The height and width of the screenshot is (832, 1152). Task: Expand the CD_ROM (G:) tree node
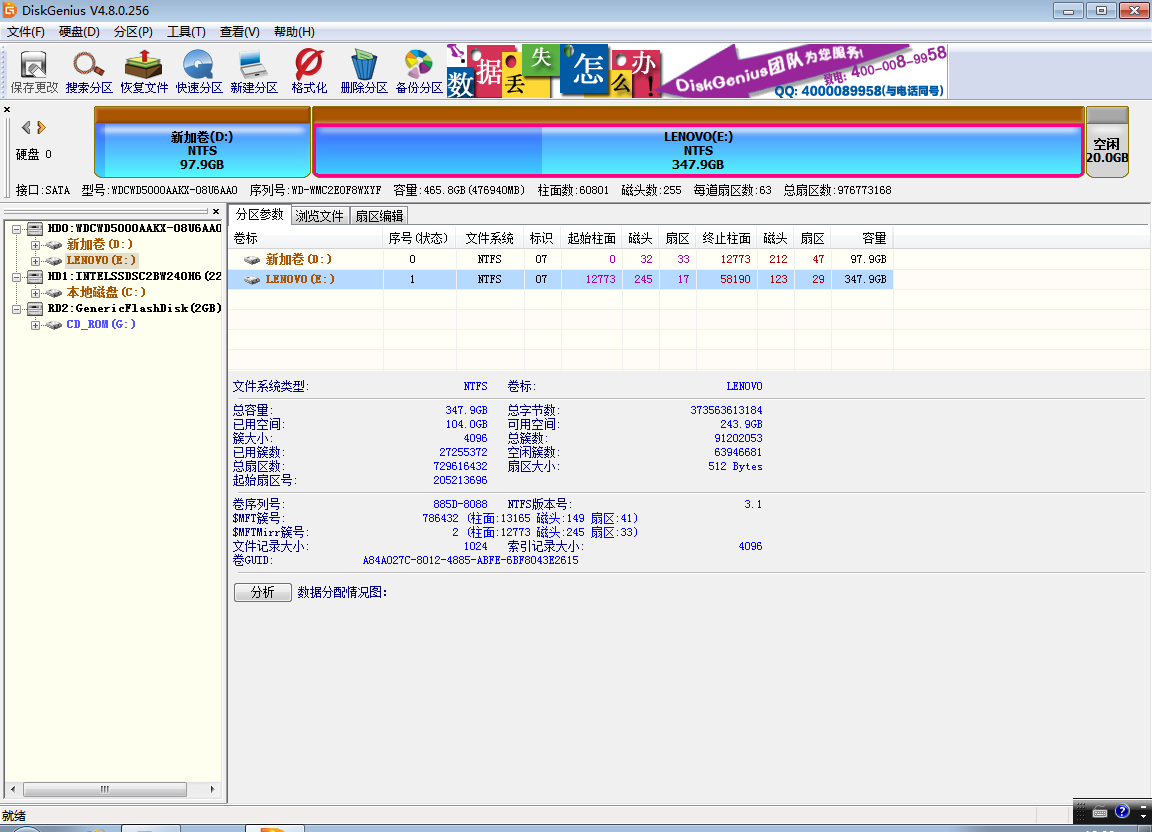pos(35,325)
